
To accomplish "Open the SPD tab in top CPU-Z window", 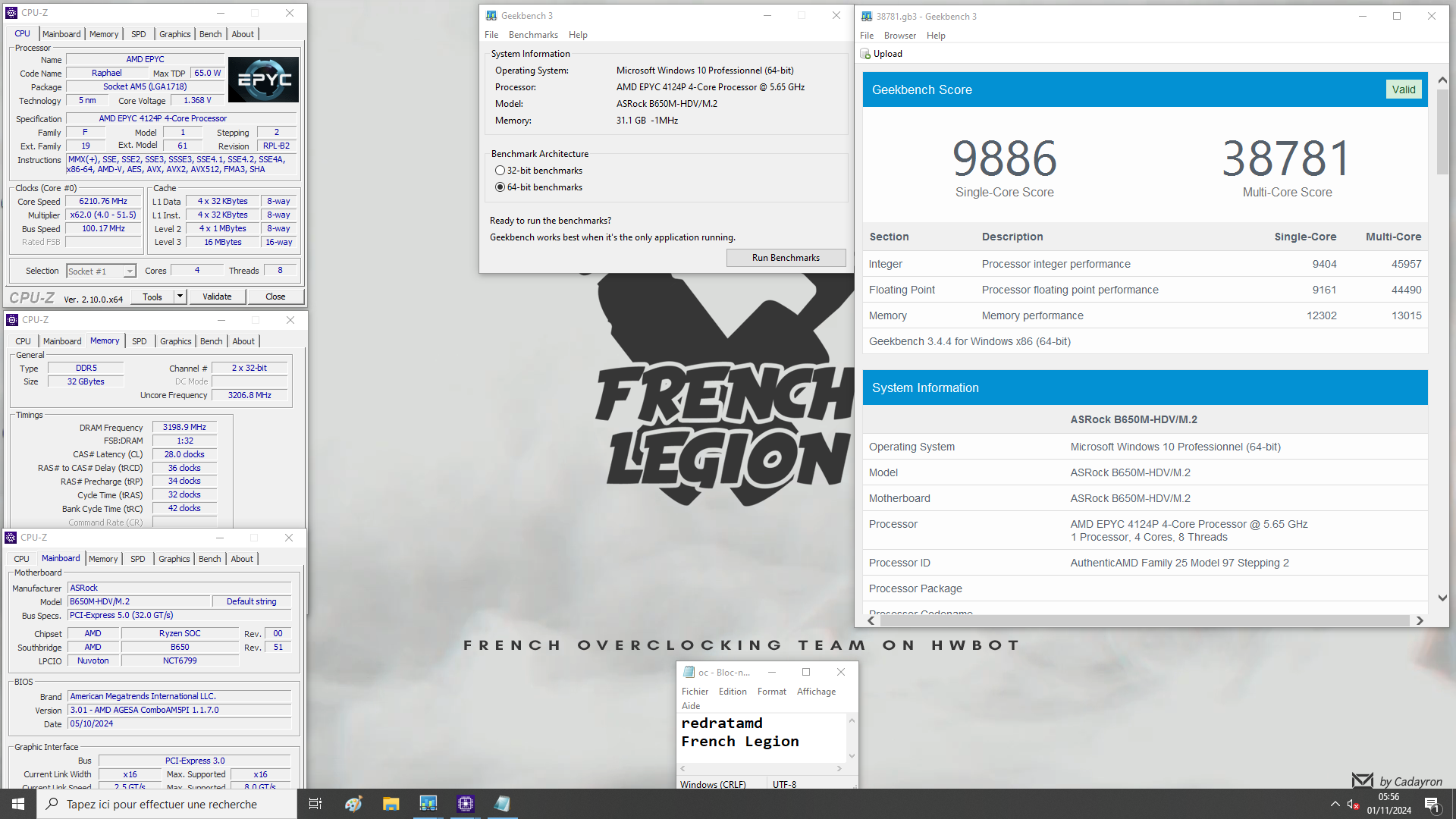I will pos(138,34).
